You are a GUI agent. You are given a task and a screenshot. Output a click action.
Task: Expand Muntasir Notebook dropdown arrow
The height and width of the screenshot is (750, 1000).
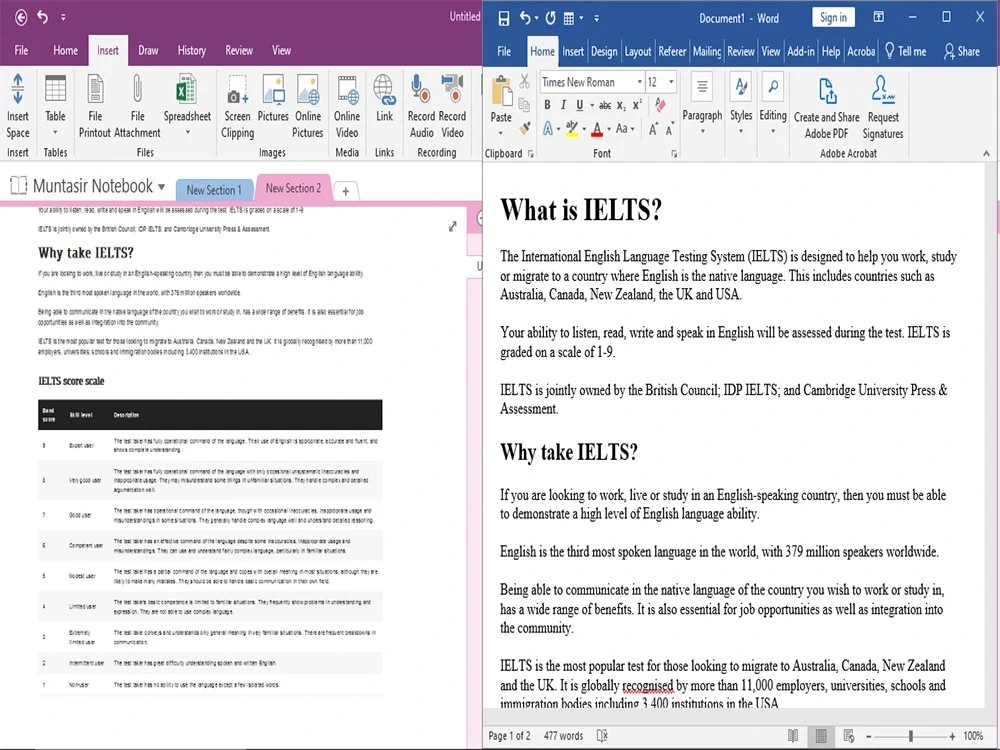click(161, 187)
